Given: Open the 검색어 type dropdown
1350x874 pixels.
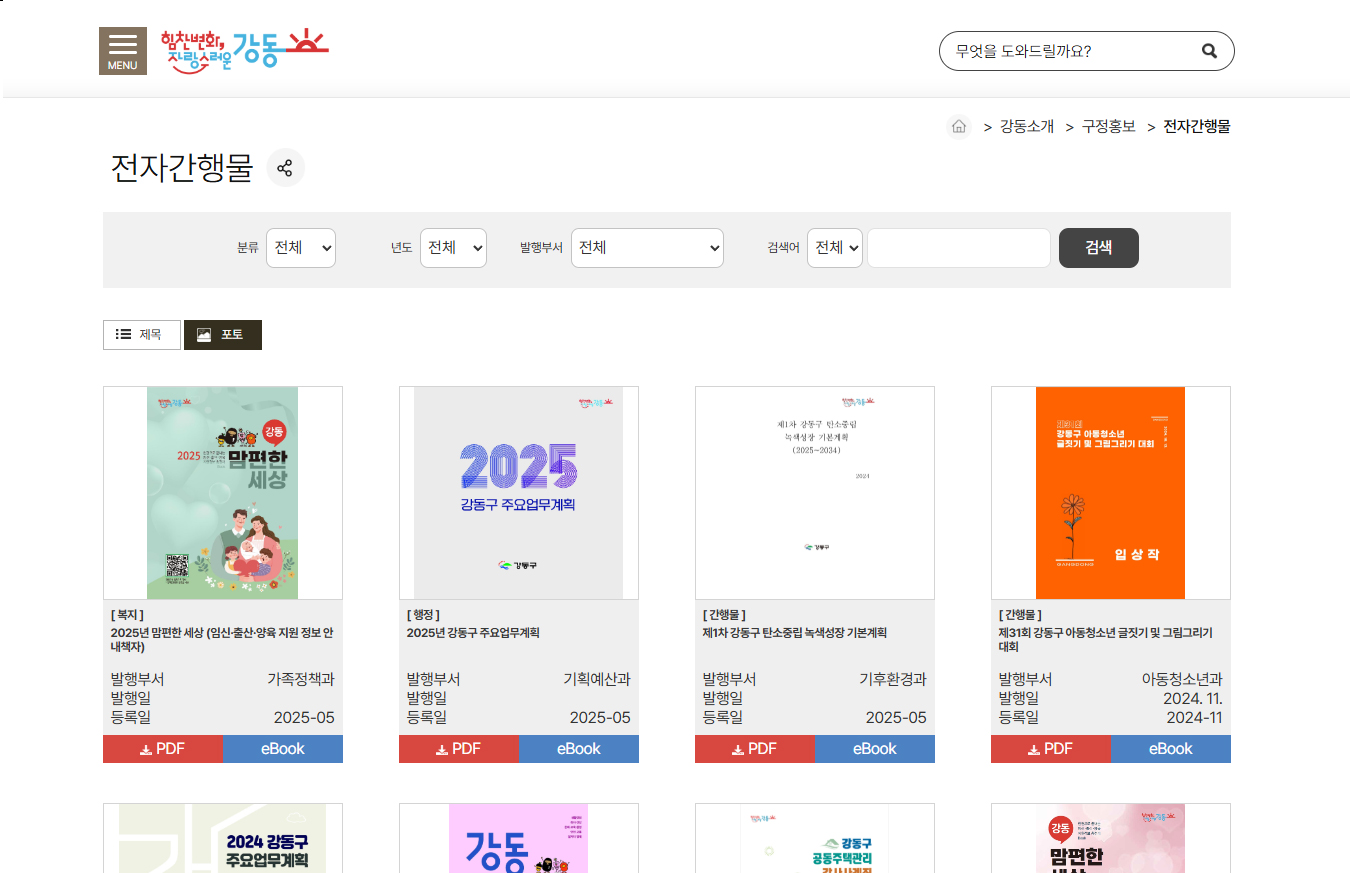Looking at the screenshot, I should pos(834,248).
